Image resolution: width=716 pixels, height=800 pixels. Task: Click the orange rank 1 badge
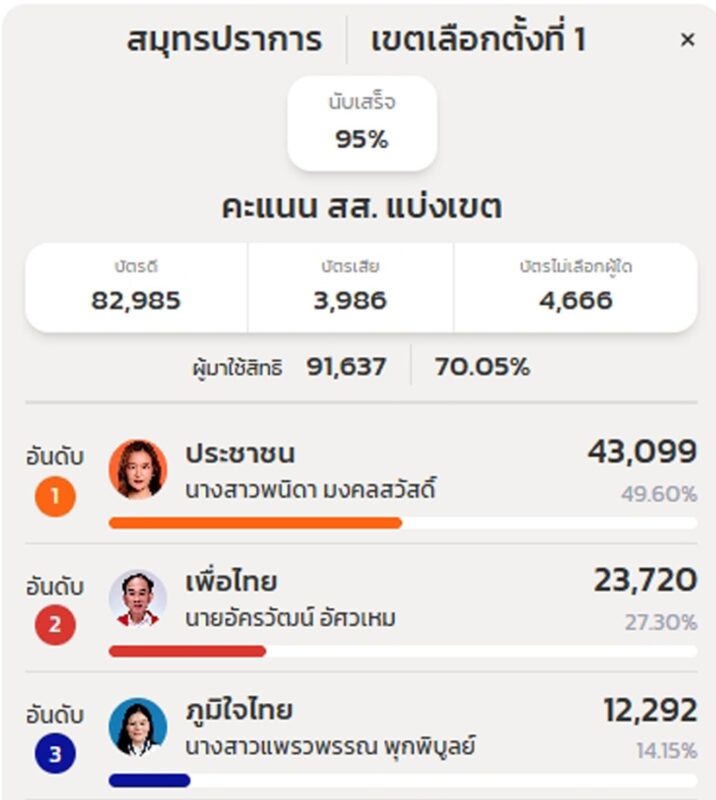(x=55, y=497)
